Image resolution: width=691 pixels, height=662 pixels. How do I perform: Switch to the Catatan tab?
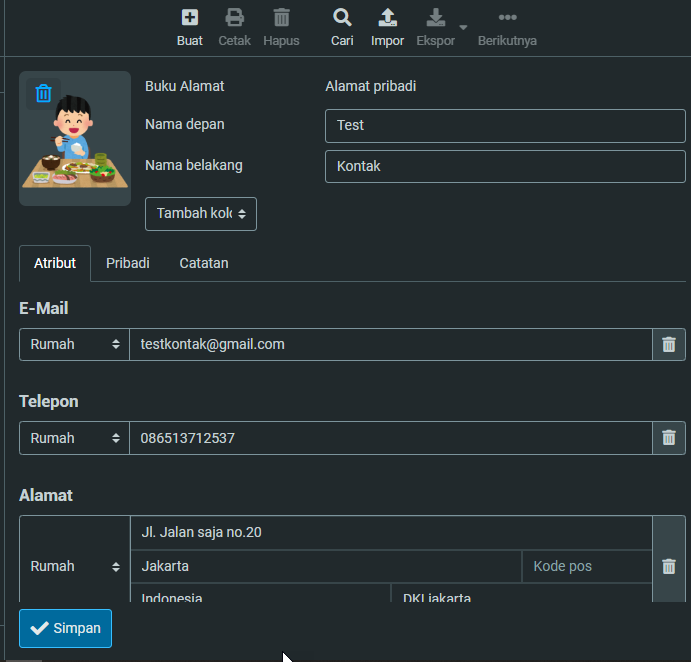click(x=204, y=263)
